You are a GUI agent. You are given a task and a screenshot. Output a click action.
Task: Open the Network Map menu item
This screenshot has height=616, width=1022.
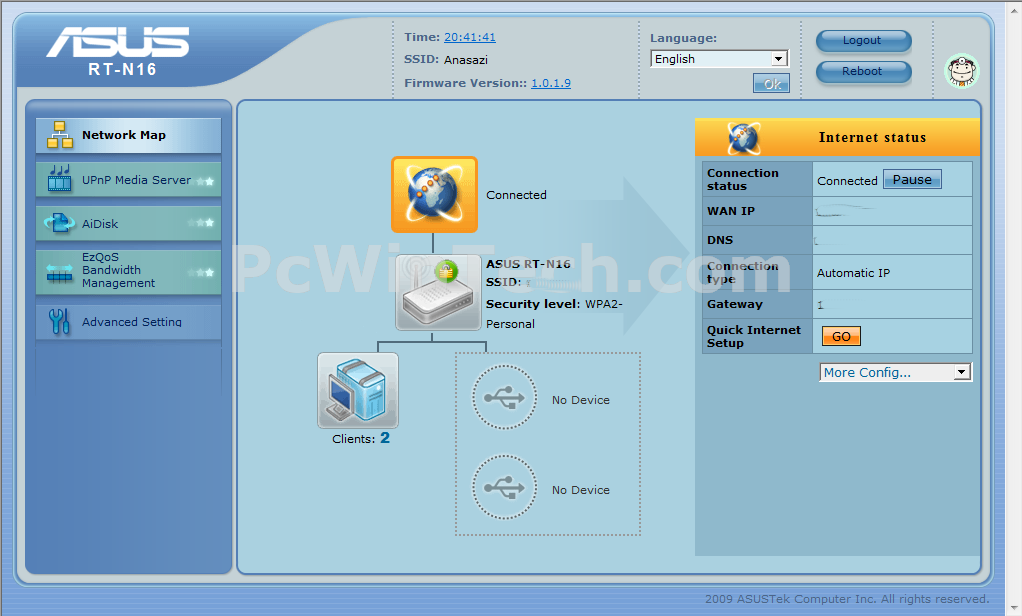point(128,136)
